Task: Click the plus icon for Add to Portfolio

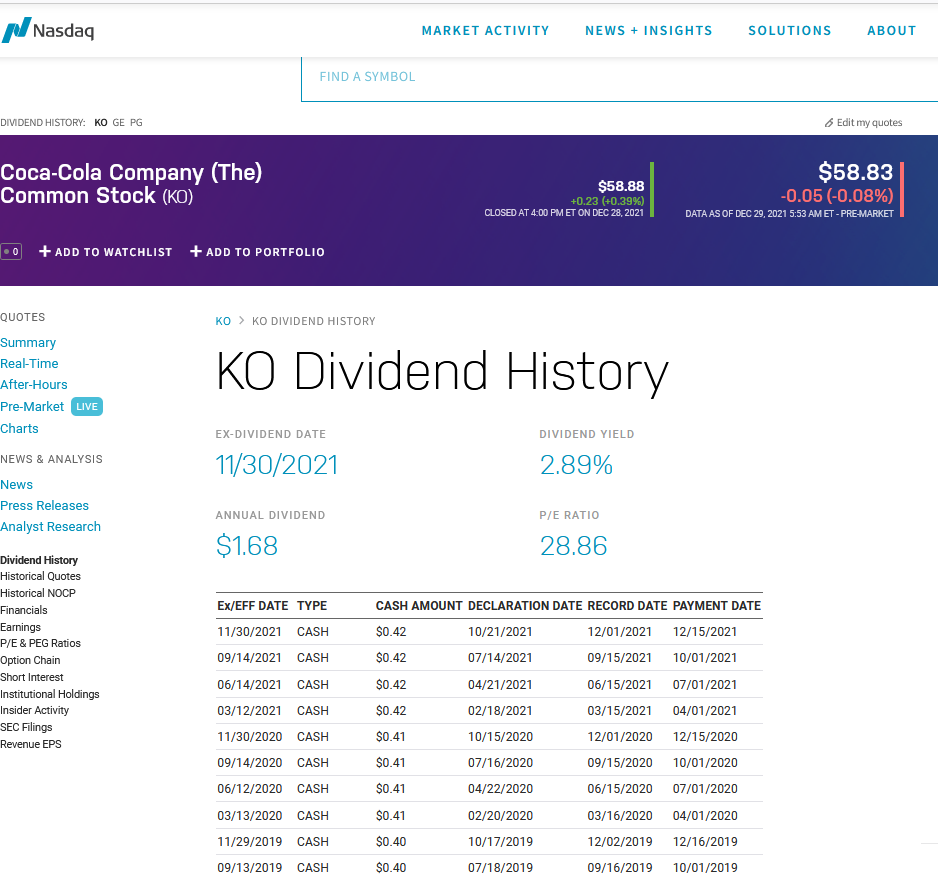Action: click(x=196, y=252)
